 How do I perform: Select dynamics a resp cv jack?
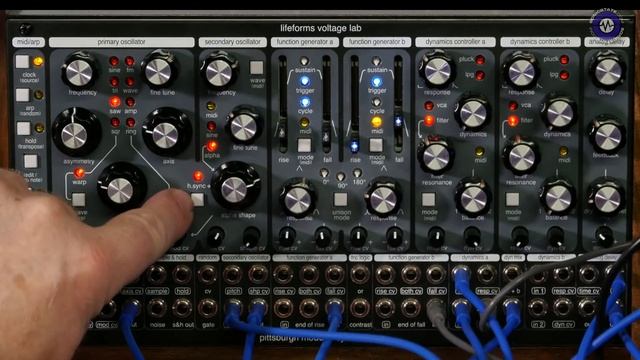click(486, 275)
